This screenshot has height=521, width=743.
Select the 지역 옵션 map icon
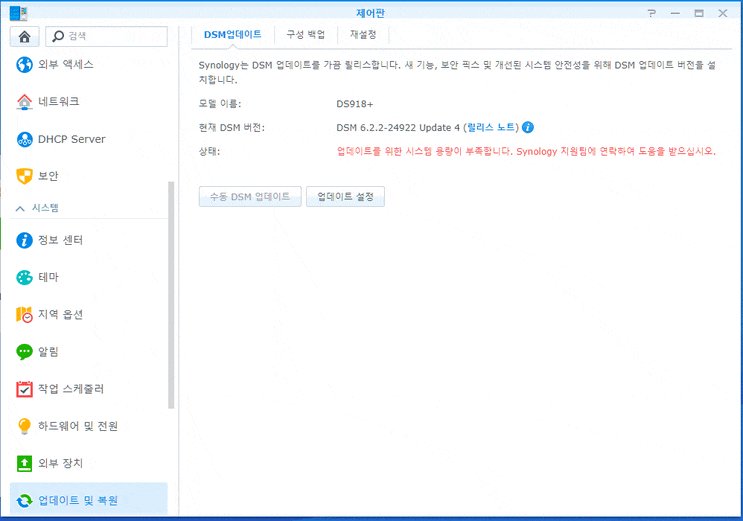pyautogui.click(x=24, y=314)
